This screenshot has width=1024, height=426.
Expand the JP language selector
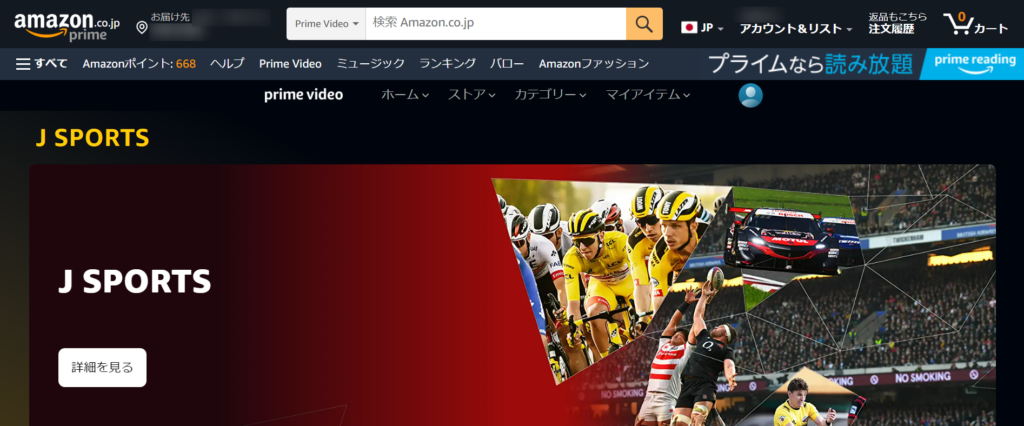tap(702, 28)
